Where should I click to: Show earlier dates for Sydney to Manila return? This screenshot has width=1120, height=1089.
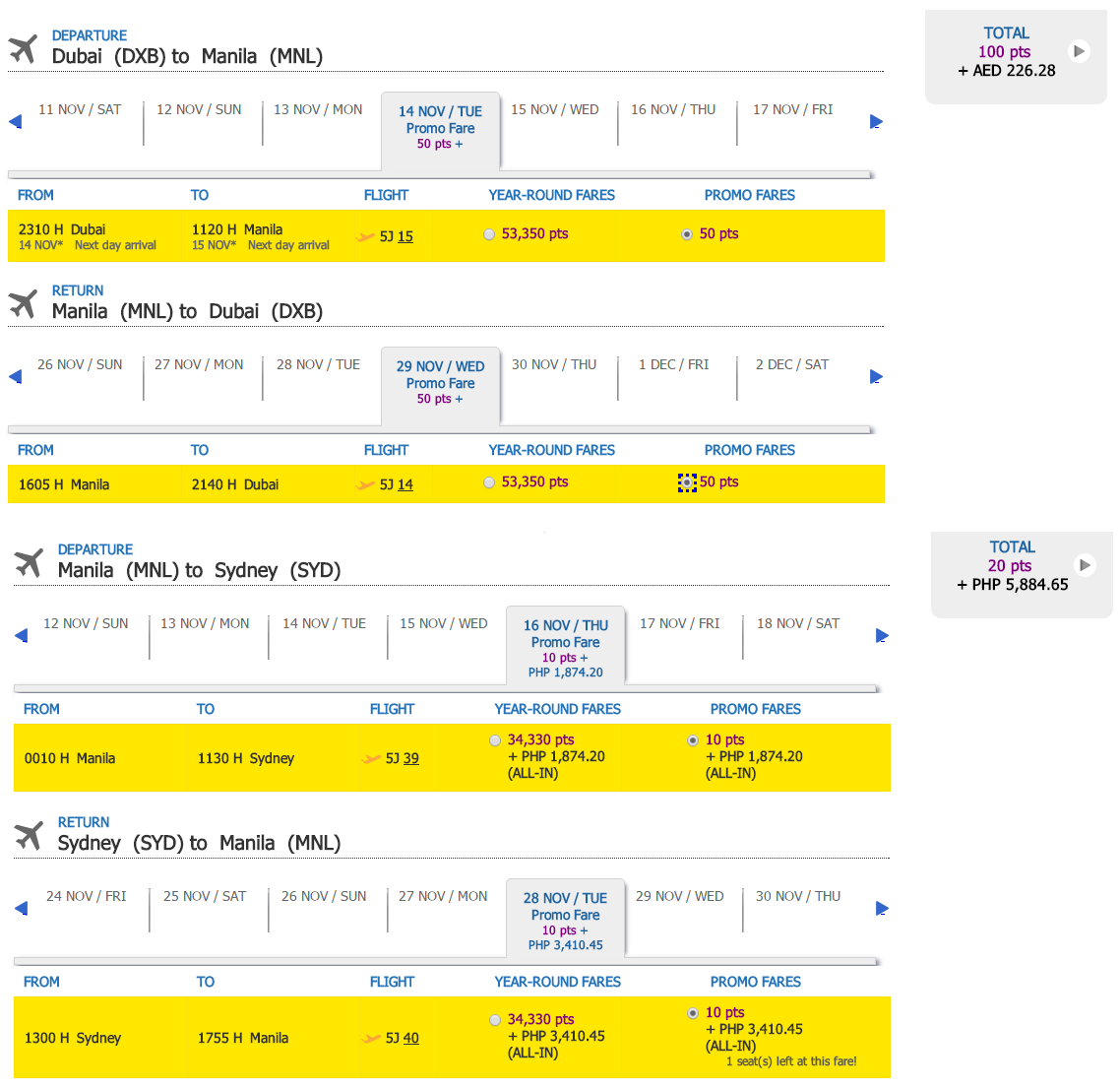tap(21, 908)
